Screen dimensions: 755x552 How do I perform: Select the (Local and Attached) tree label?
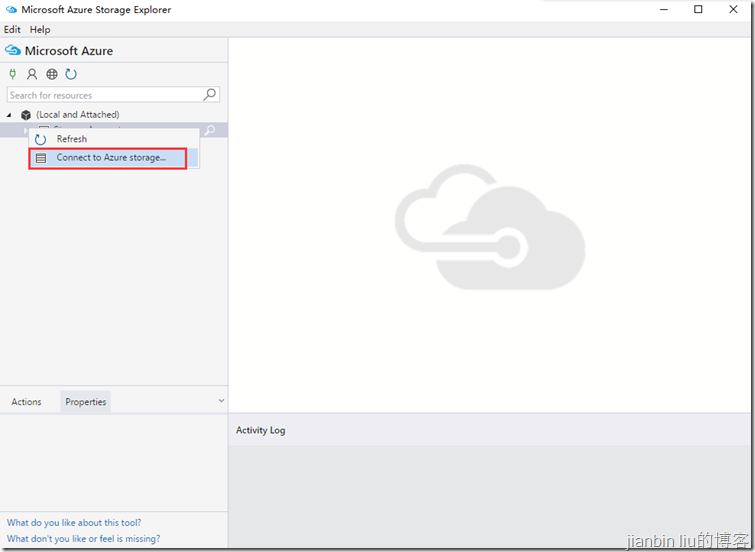pyautogui.click(x=78, y=115)
